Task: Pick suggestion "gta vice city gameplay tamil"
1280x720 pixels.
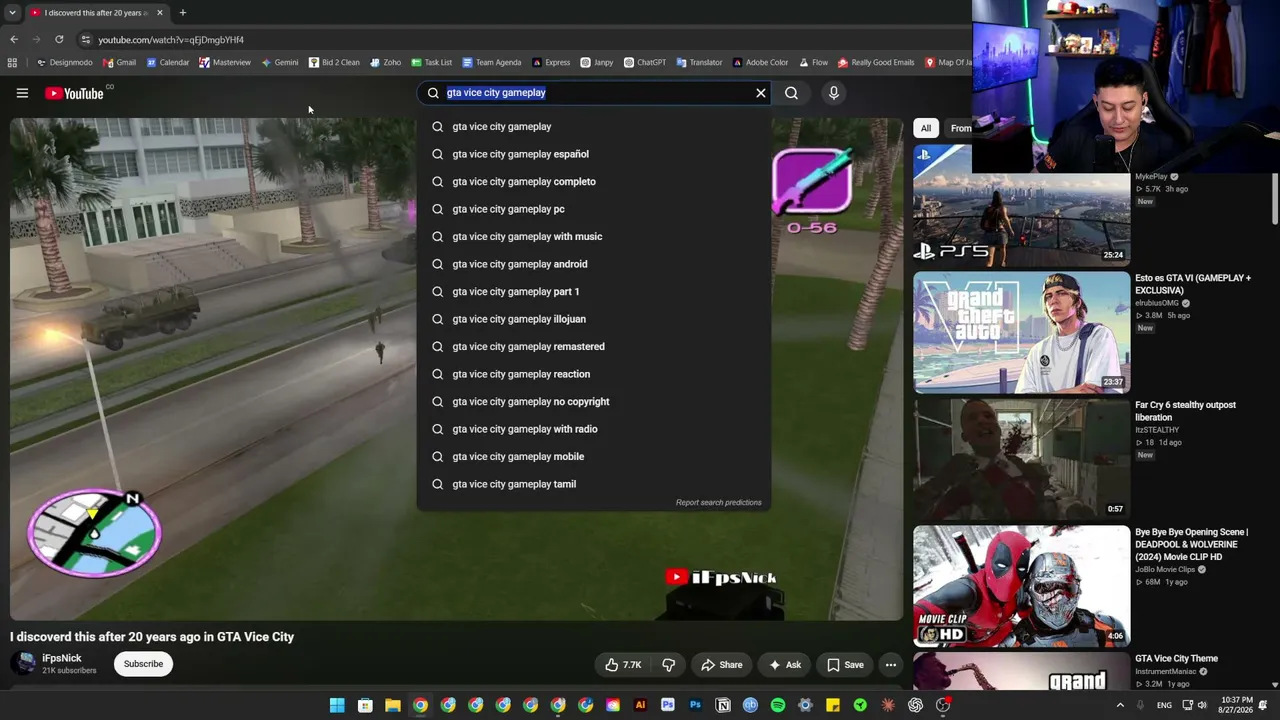Action: (594, 484)
